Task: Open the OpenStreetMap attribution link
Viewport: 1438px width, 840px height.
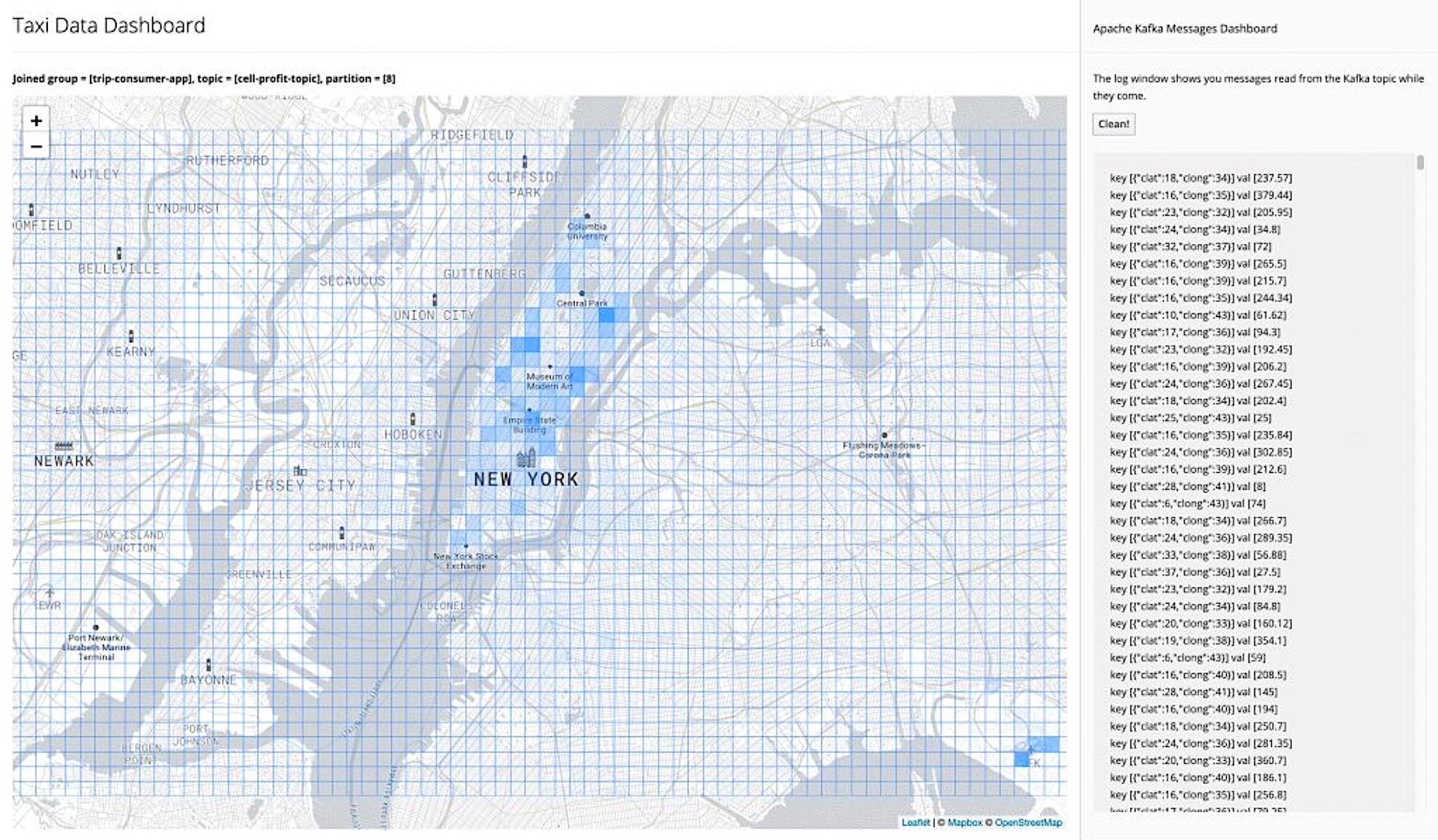Action: click(1028, 822)
